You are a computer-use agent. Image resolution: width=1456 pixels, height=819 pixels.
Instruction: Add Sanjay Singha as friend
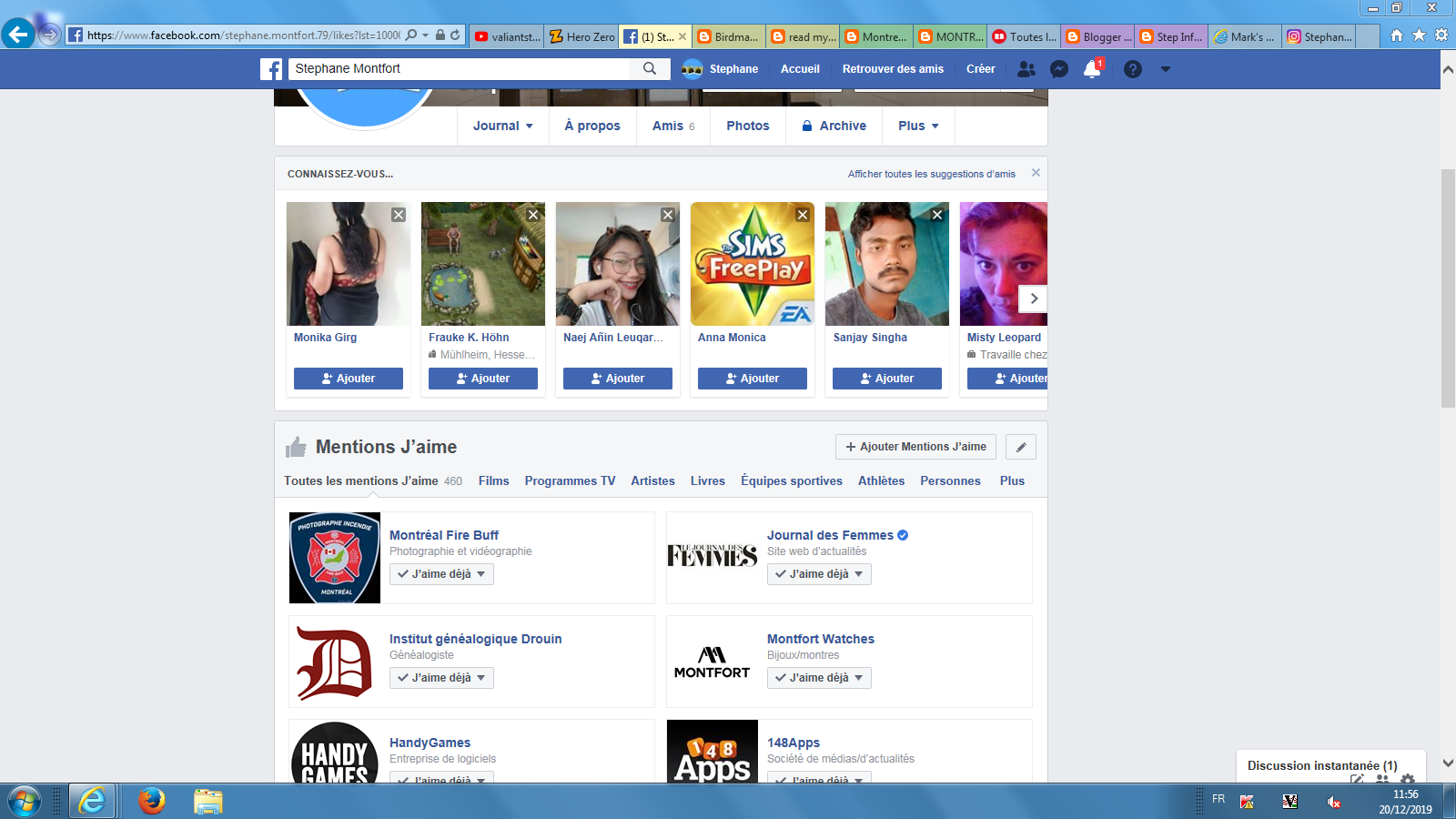pos(887,379)
